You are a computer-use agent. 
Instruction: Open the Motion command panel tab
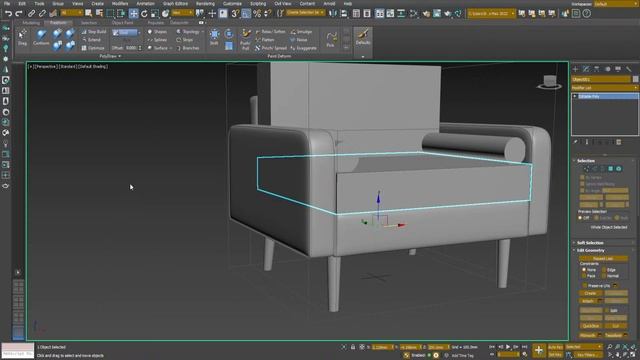(608, 69)
